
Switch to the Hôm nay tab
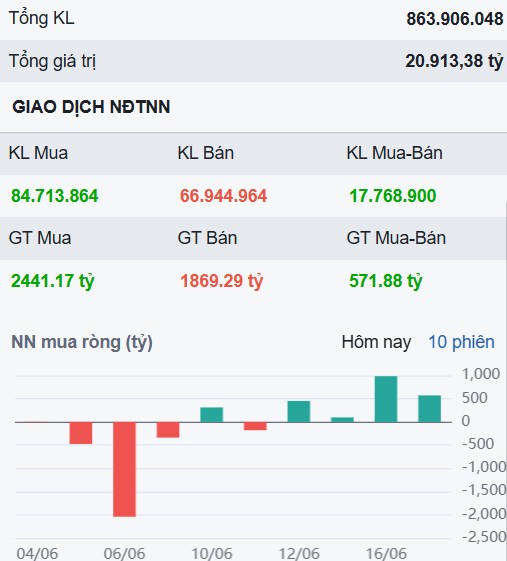pyautogui.click(x=376, y=342)
